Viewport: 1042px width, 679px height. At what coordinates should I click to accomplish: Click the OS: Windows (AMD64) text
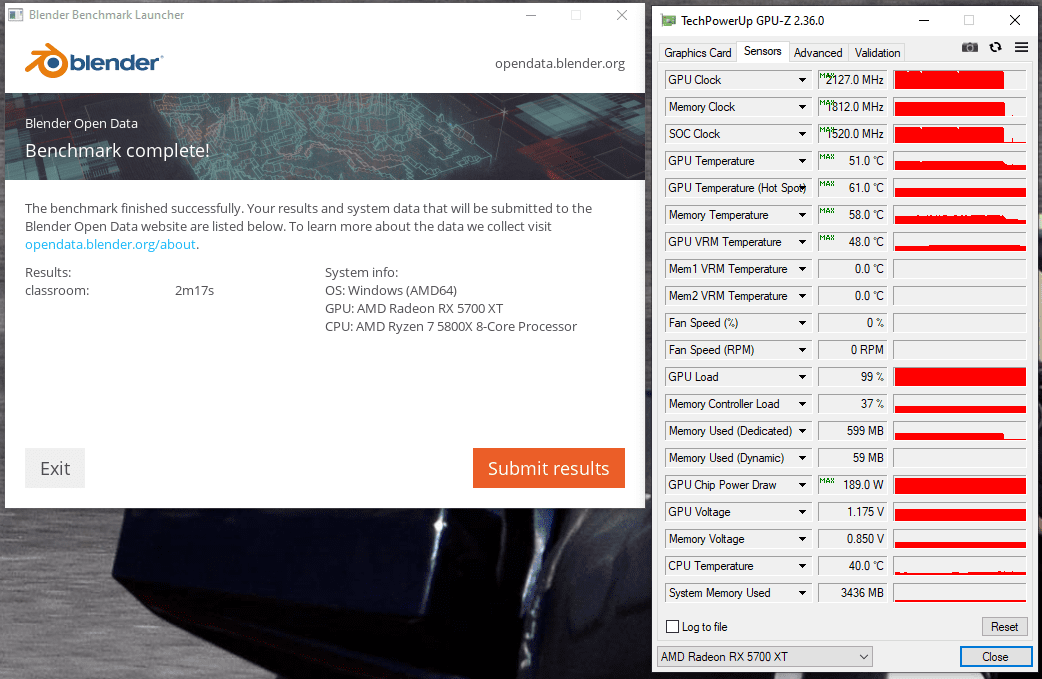click(x=391, y=290)
